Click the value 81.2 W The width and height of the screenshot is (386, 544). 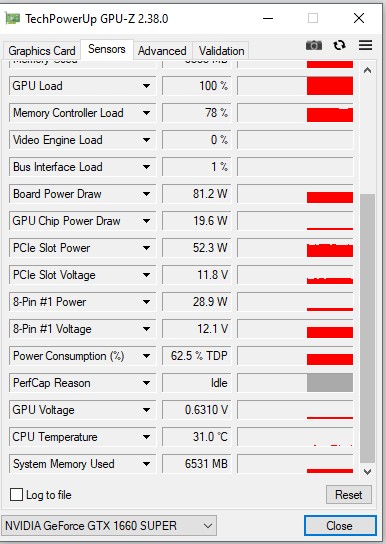tap(197, 194)
